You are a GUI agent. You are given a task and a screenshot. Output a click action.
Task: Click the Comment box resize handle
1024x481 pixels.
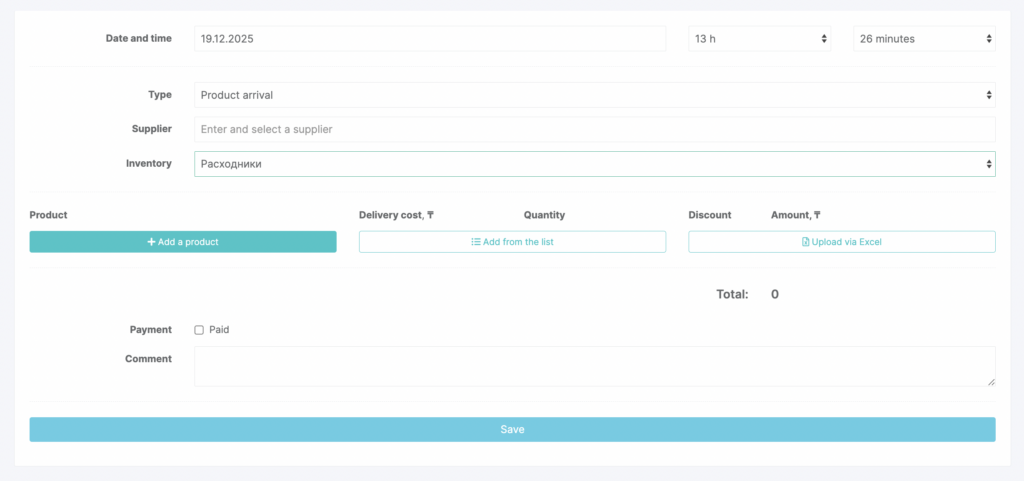pos(991,381)
